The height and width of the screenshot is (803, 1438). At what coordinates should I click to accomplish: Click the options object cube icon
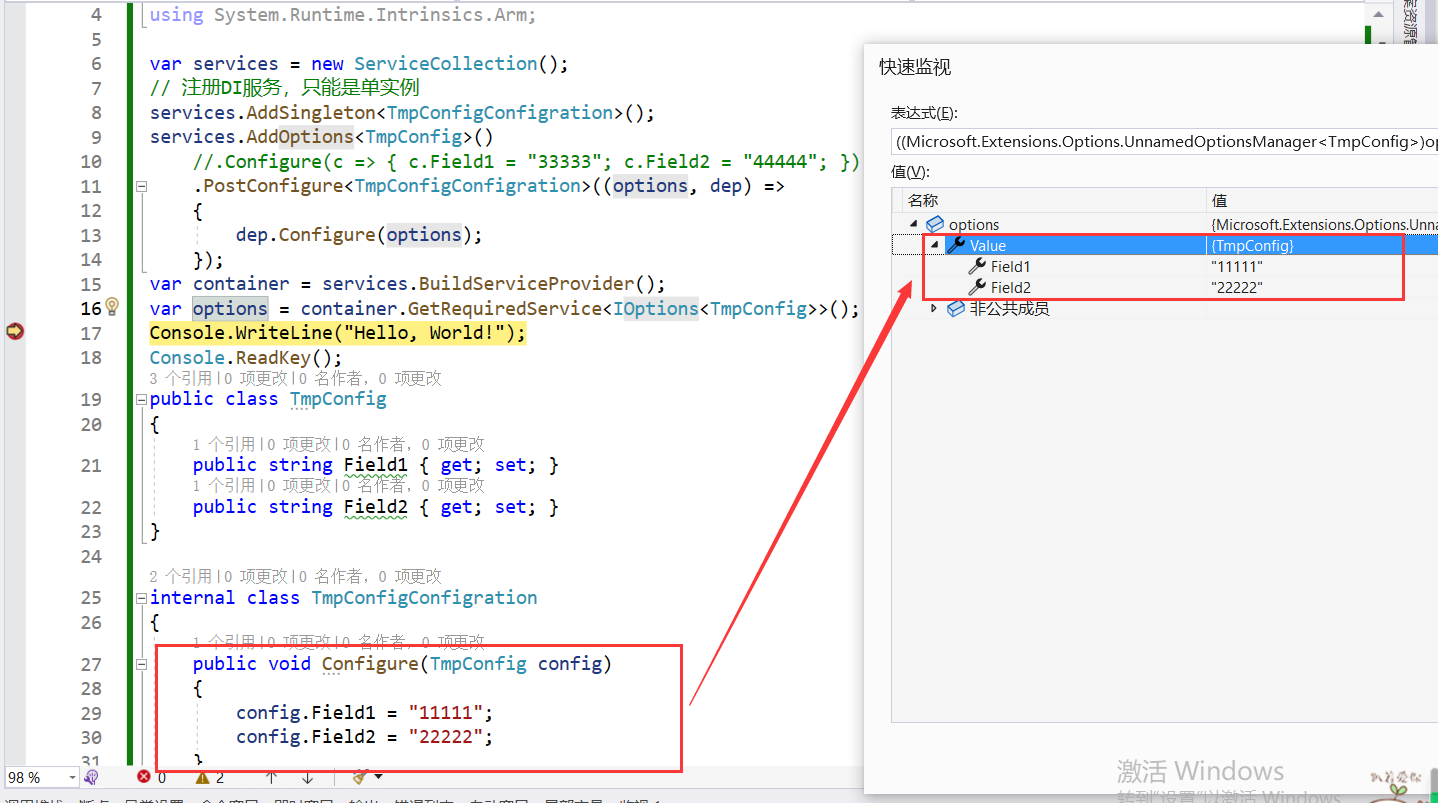(935, 224)
